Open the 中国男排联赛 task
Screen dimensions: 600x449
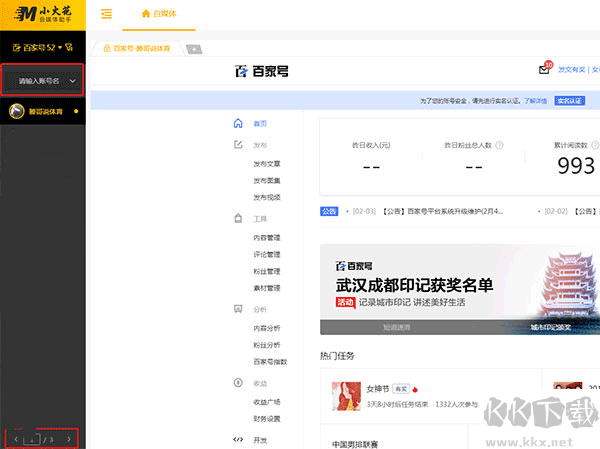[x=355, y=444]
